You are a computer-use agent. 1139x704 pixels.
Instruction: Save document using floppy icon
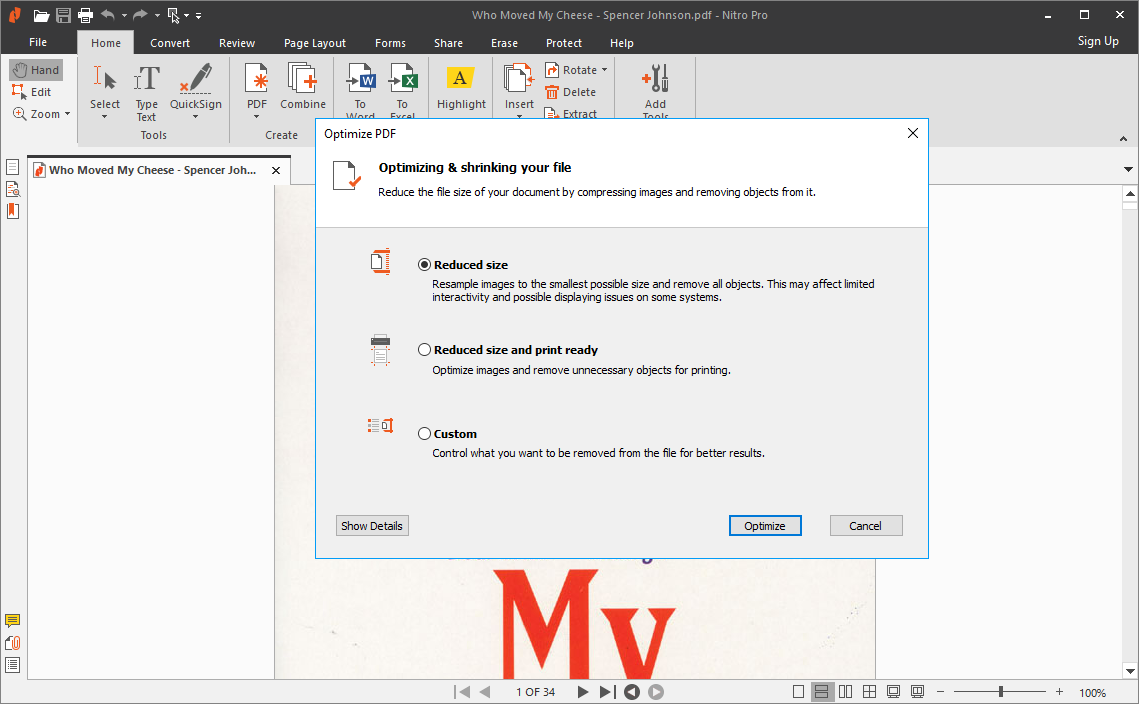click(63, 15)
